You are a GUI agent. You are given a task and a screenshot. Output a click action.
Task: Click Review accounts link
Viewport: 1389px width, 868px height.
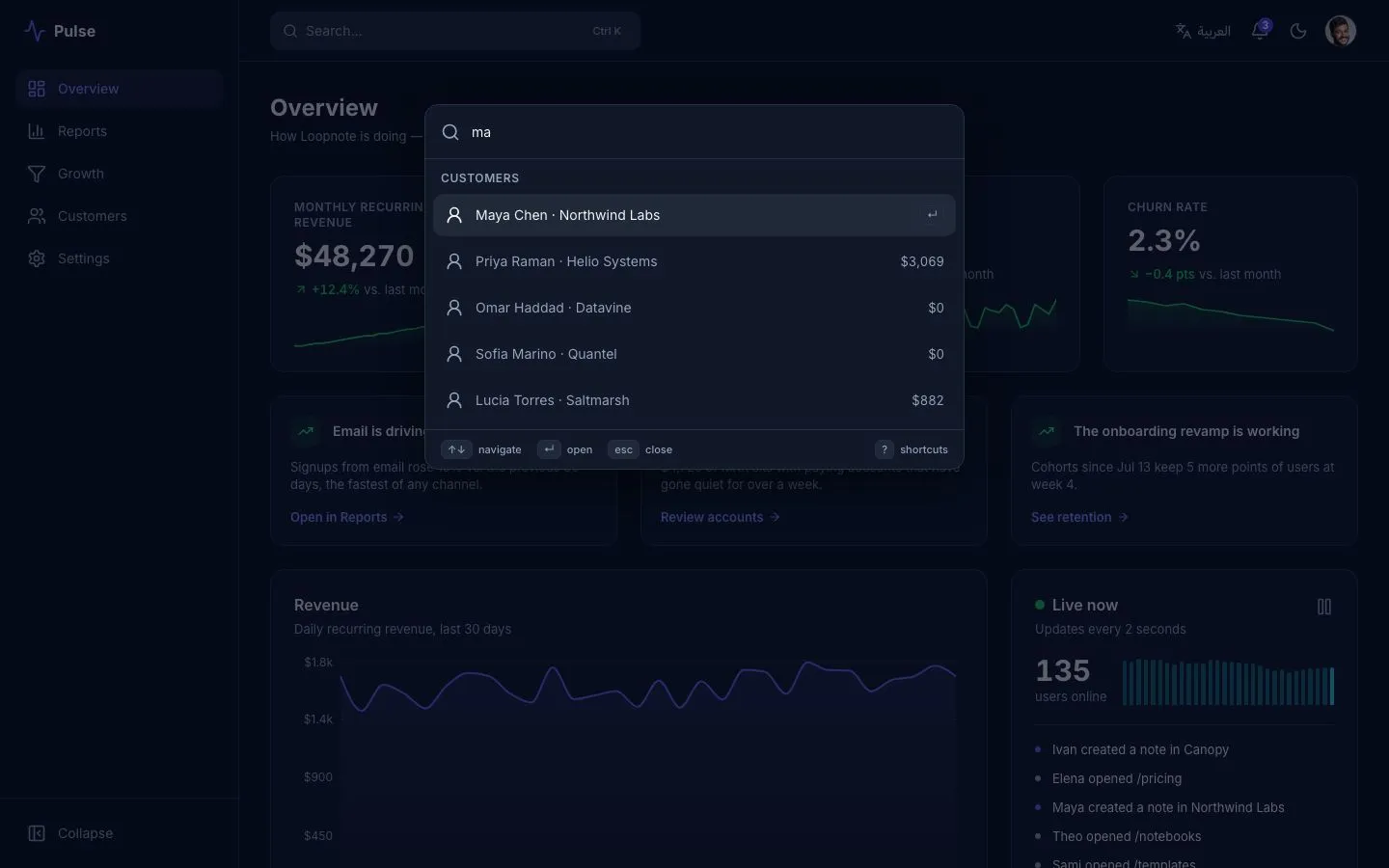(x=720, y=517)
